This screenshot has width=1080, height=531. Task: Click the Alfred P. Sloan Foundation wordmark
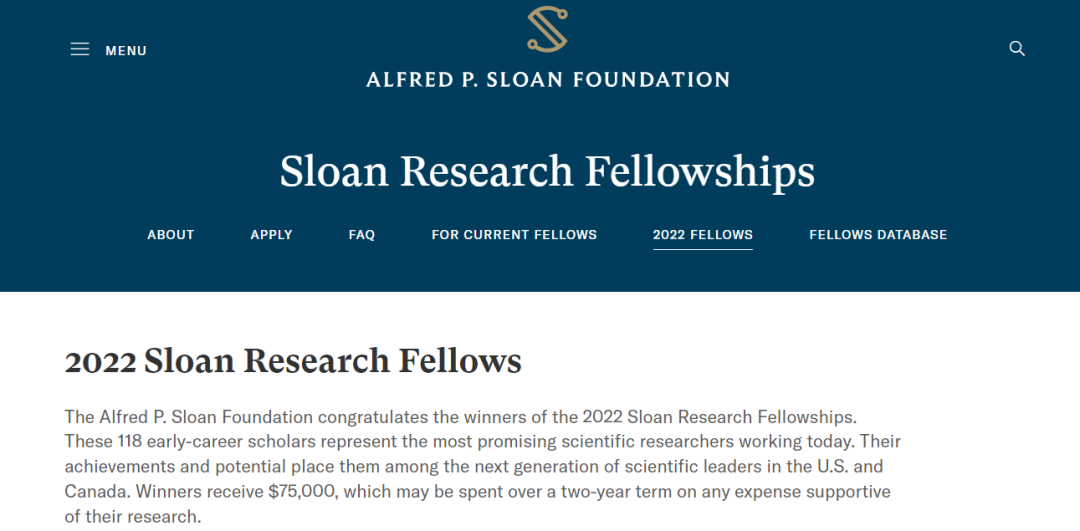[547, 79]
